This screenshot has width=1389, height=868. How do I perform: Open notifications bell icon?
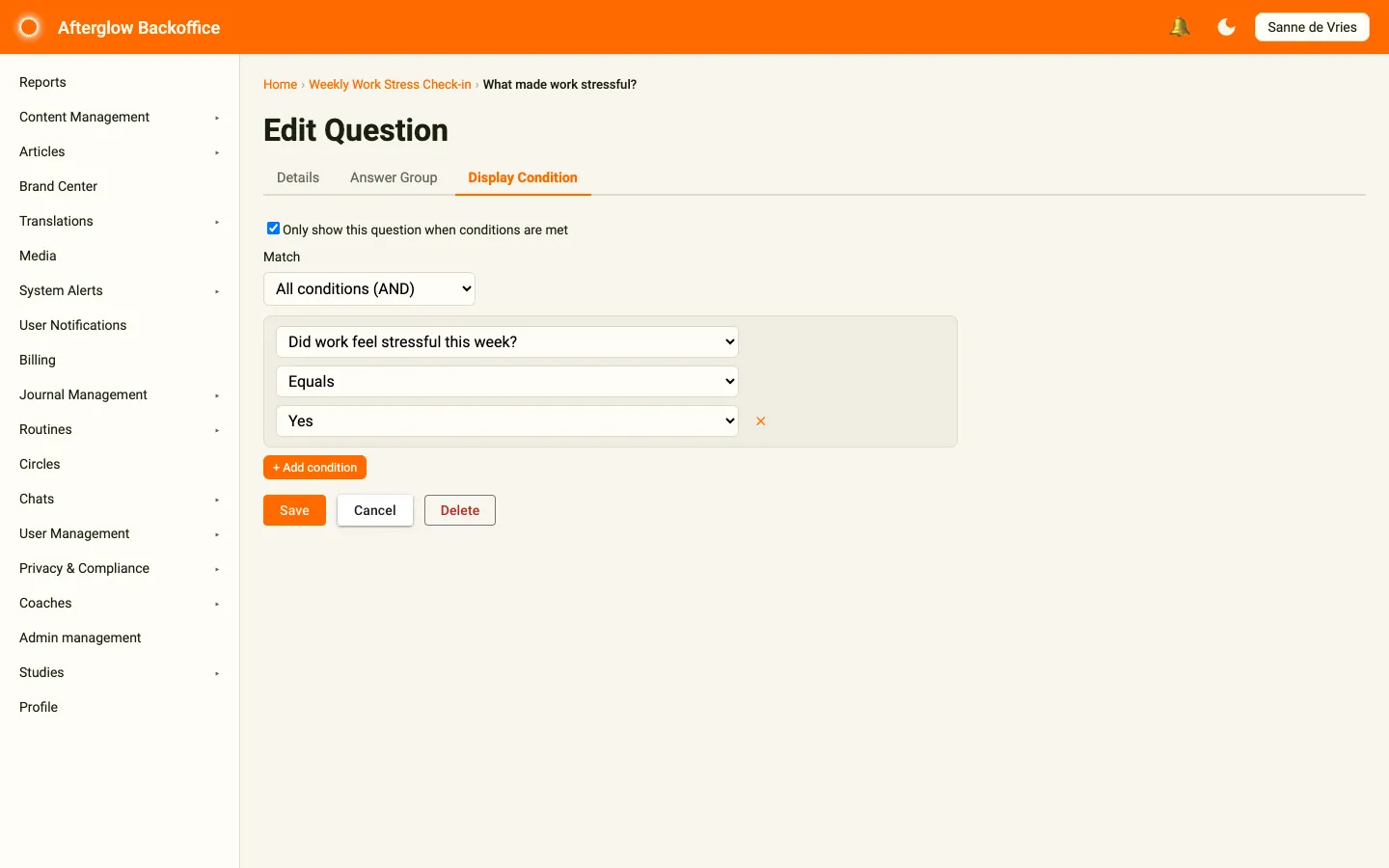(1179, 27)
